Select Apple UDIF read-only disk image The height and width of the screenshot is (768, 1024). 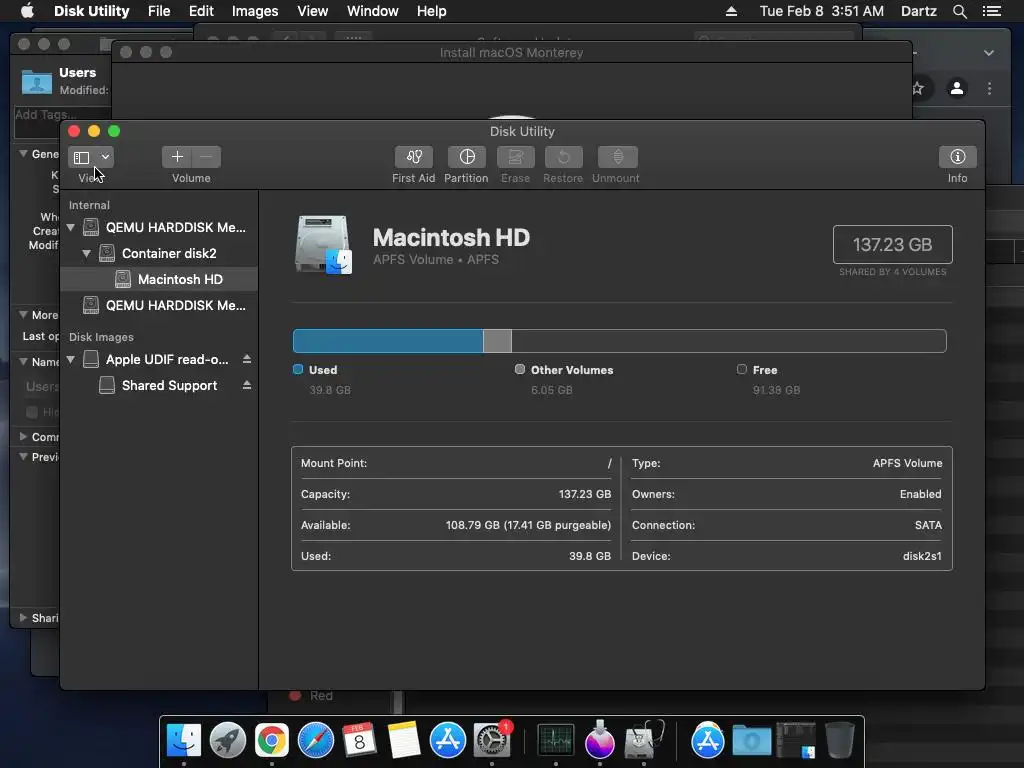tap(159, 359)
